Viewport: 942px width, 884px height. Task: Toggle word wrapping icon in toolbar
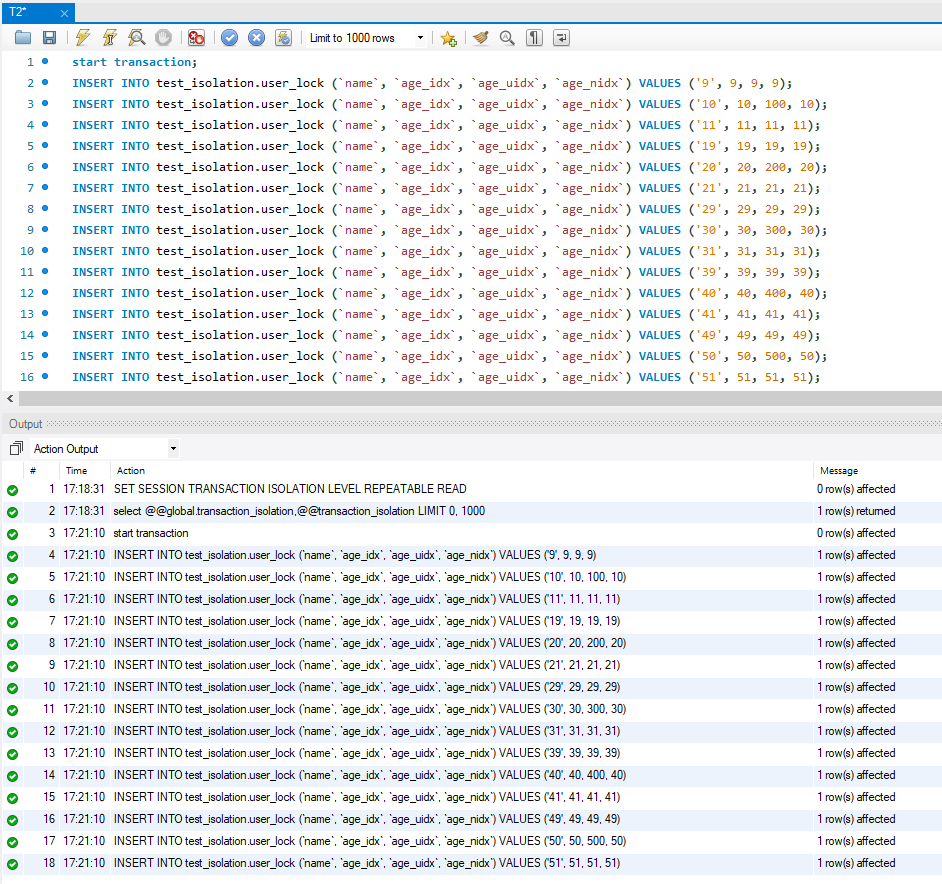[x=561, y=38]
